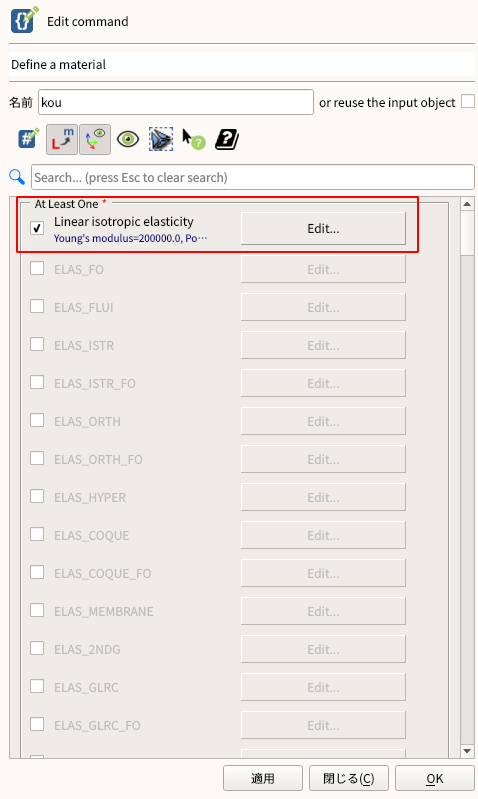Click the blue mesh-view toolbar icon
The image size is (478, 799).
click(161, 139)
